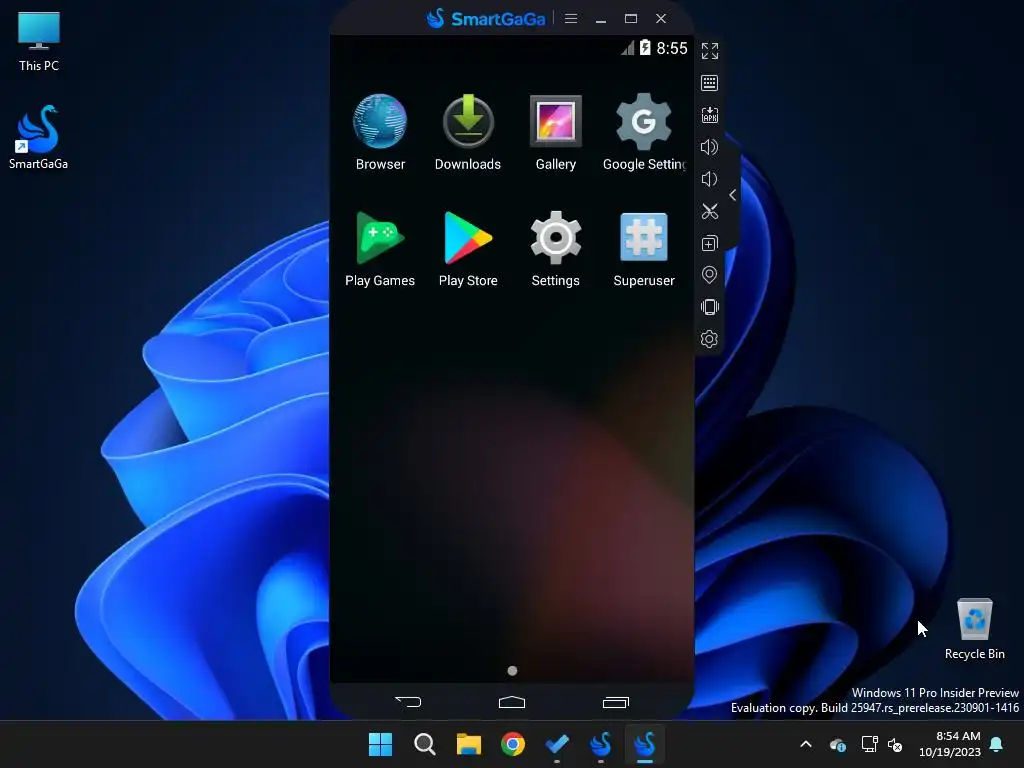The image size is (1024, 768).
Task: Open the notifications bell
Action: coord(997,744)
